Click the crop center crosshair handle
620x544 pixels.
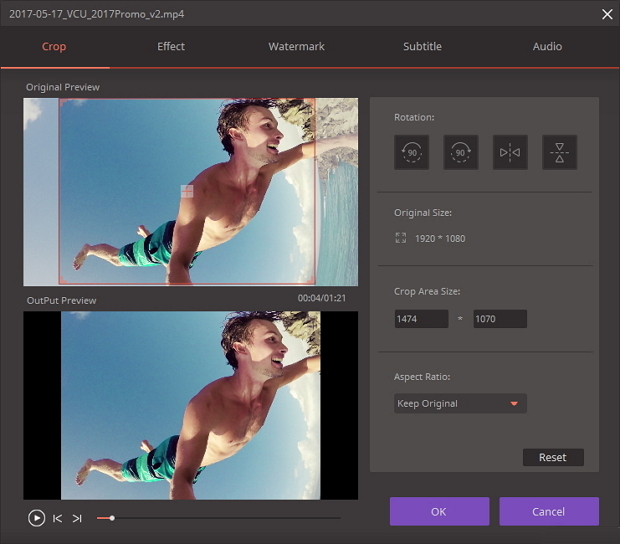187,191
